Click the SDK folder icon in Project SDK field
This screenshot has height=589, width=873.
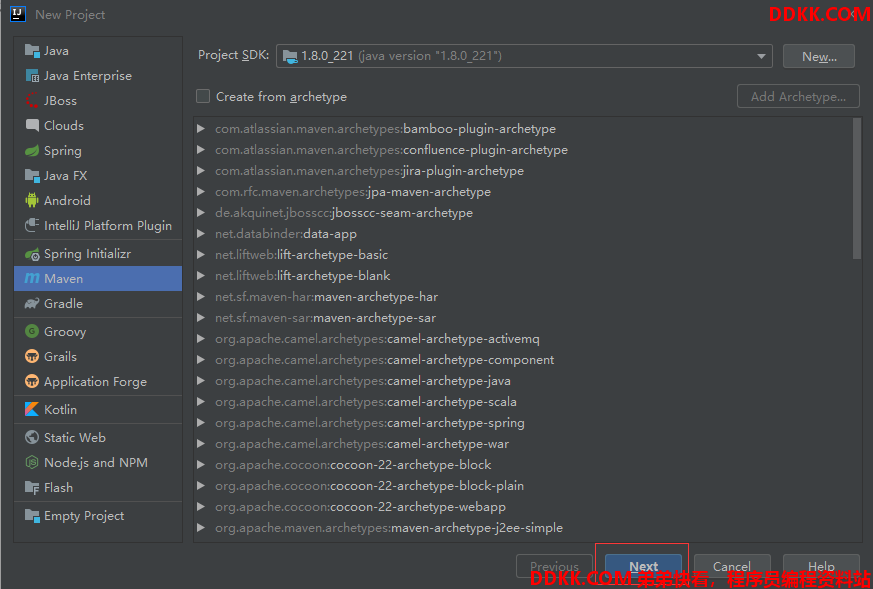[x=290, y=56]
